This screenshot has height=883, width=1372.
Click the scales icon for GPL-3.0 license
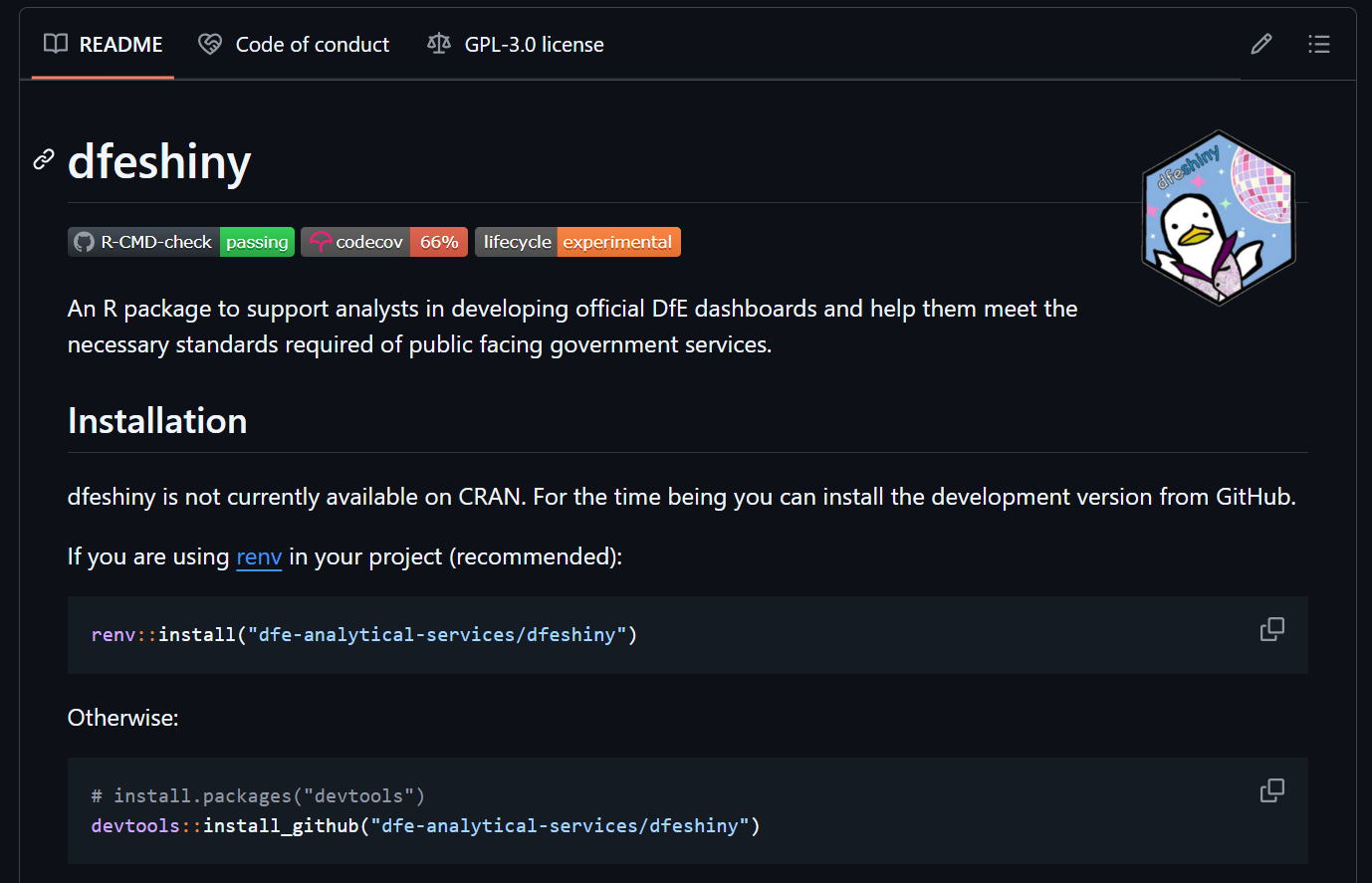tap(438, 44)
